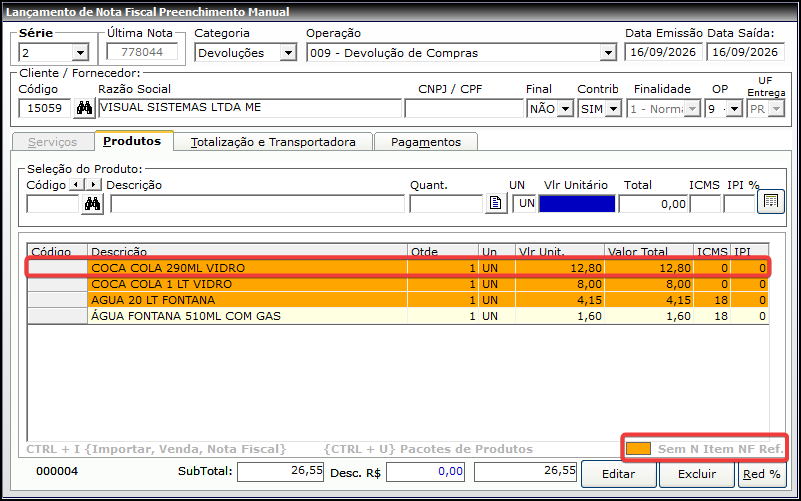This screenshot has width=801, height=501.
Task: Open the Totalização e Transportadora tab
Action: pyautogui.click(x=273, y=142)
